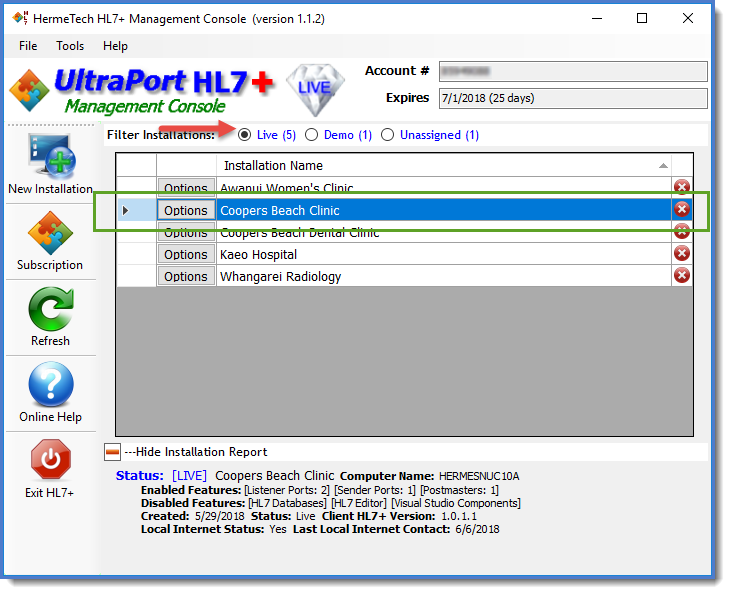
Task: Click Options for Awanui Women's Clinic
Action: pyautogui.click(x=186, y=186)
